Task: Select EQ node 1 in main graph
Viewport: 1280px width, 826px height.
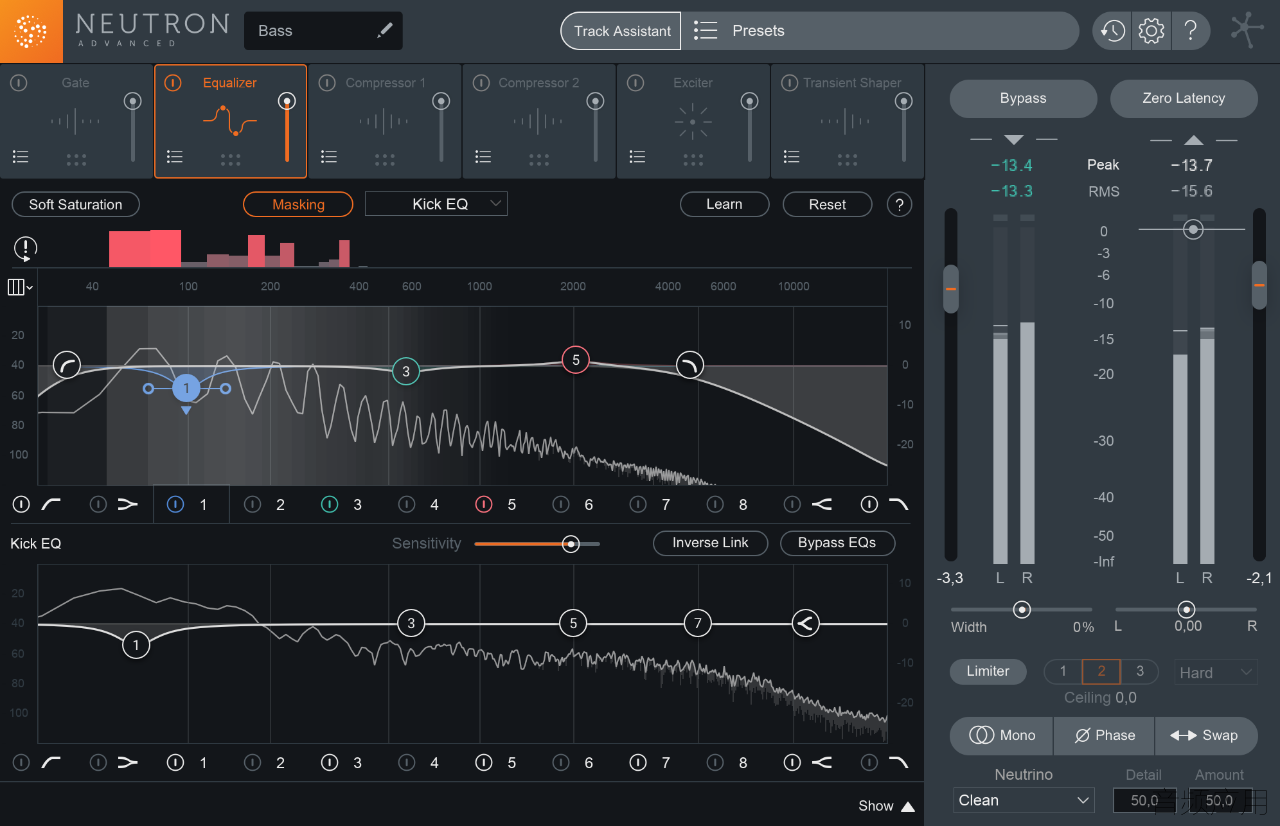Action: click(186, 388)
